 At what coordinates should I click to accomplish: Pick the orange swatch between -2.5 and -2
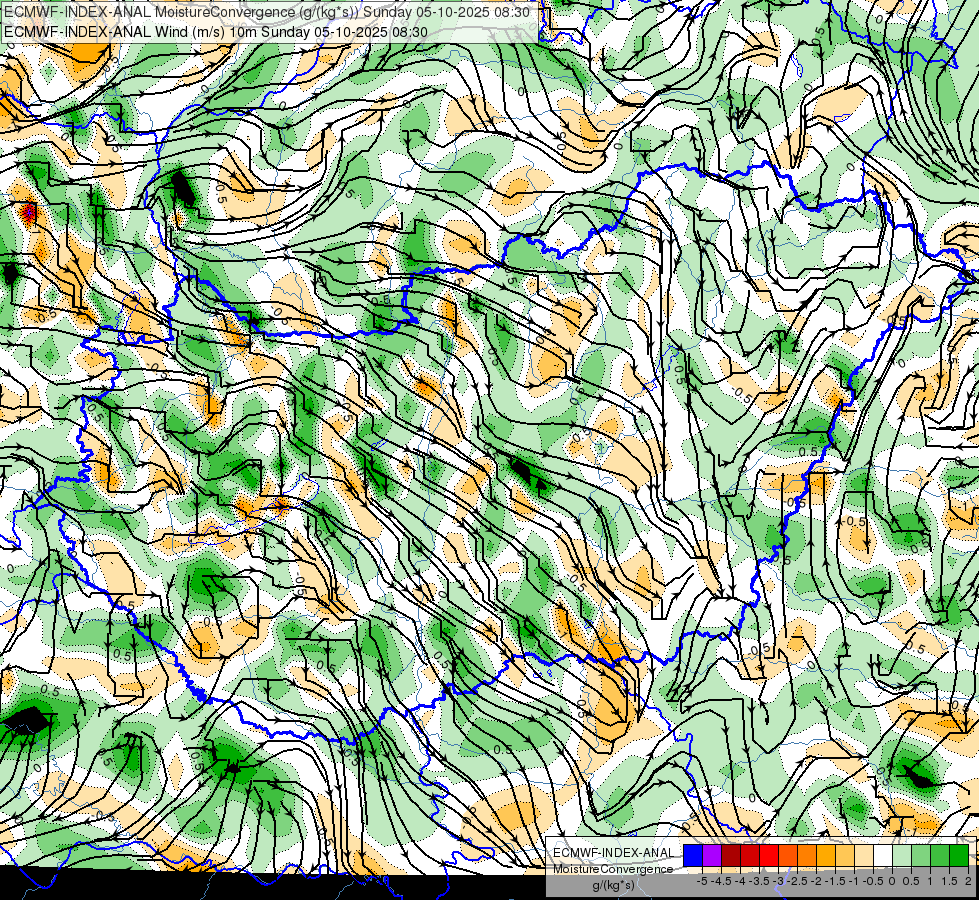(x=807, y=856)
